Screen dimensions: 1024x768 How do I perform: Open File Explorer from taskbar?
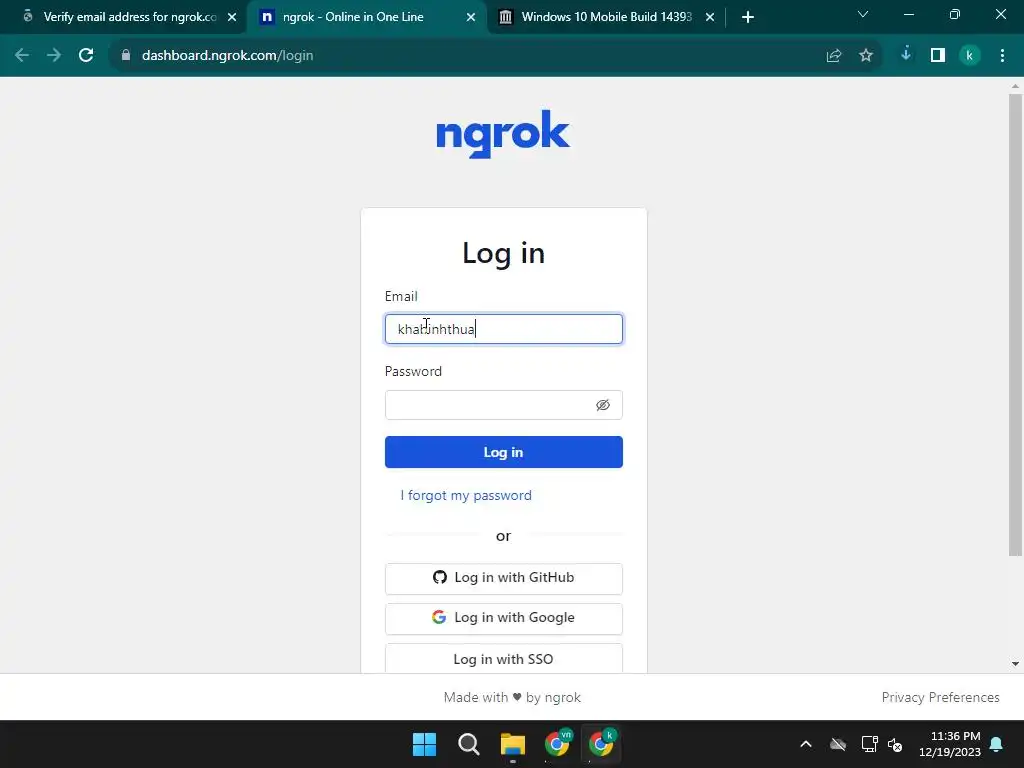pyautogui.click(x=513, y=744)
